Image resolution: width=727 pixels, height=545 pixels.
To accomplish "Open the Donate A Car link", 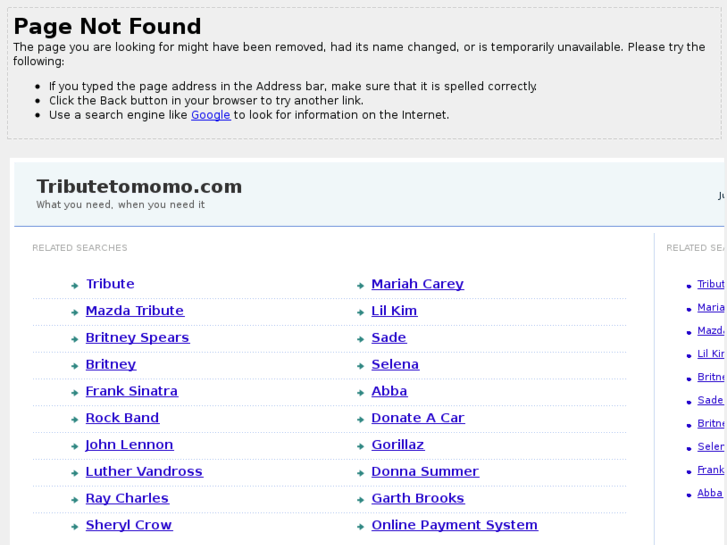I will [418, 418].
